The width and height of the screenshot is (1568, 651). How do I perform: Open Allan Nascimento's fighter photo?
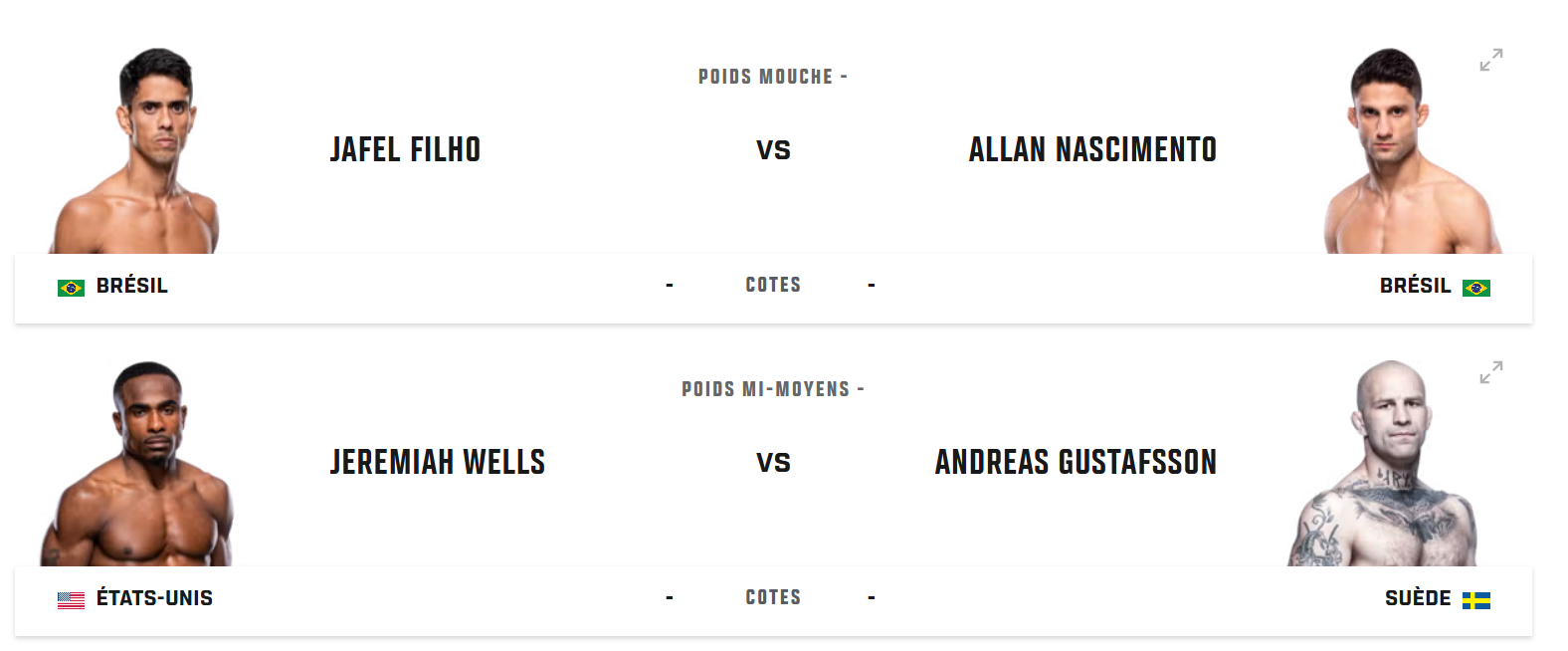point(1411,150)
